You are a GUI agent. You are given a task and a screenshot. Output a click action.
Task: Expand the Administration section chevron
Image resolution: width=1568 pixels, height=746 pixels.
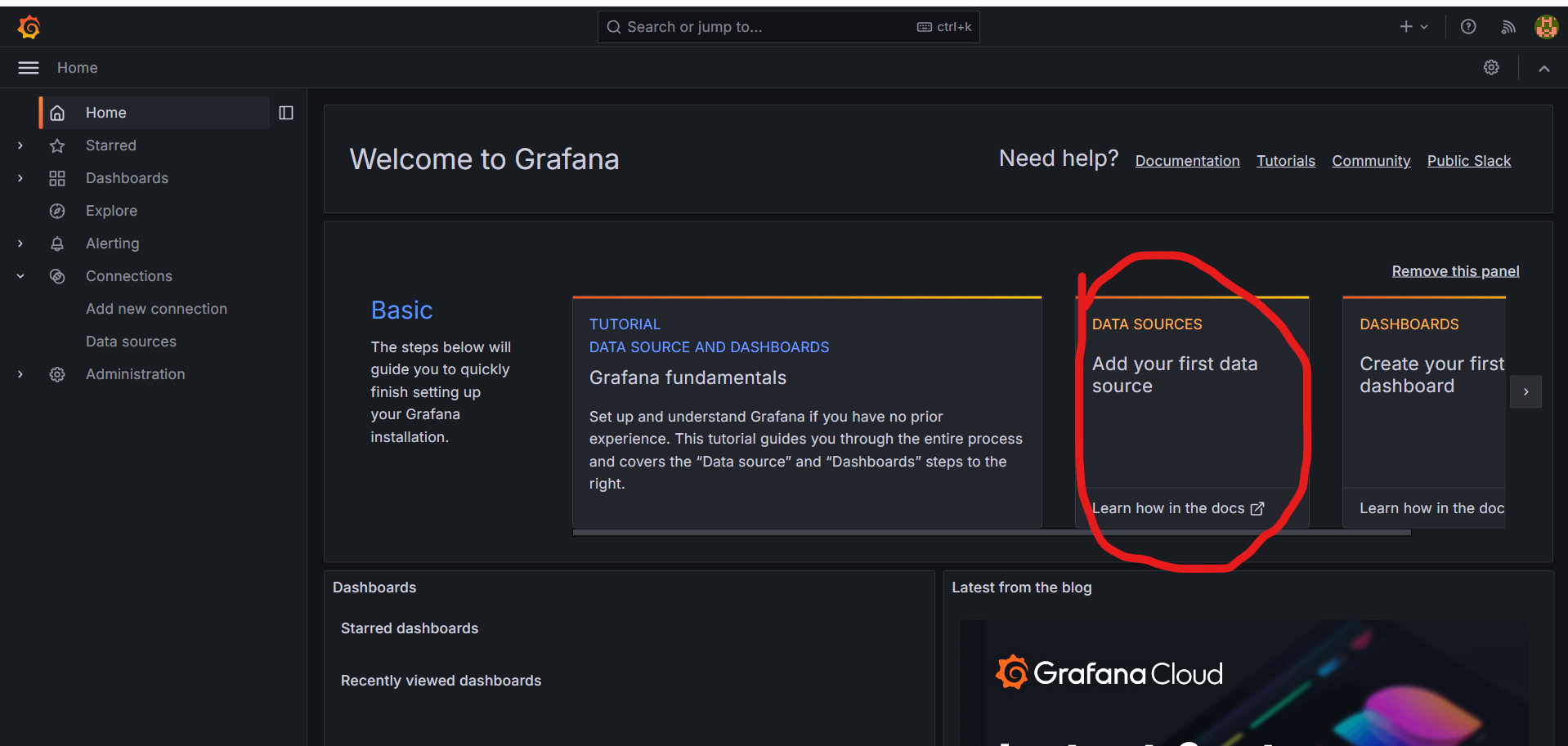pyautogui.click(x=20, y=374)
